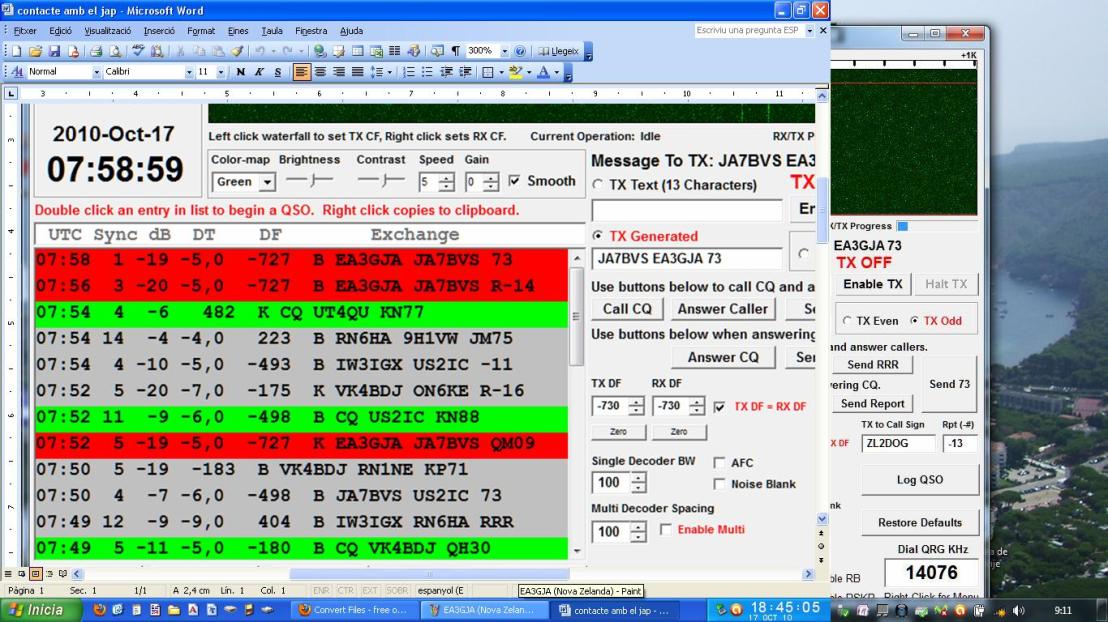The image size is (1108, 622).
Task: Enable the AFC checkbox
Action: click(x=720, y=463)
